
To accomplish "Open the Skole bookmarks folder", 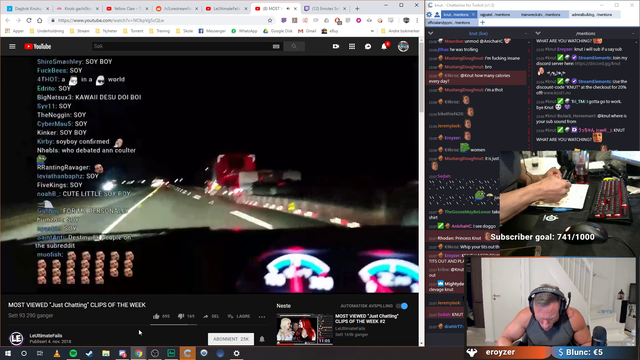I will [184, 31].
